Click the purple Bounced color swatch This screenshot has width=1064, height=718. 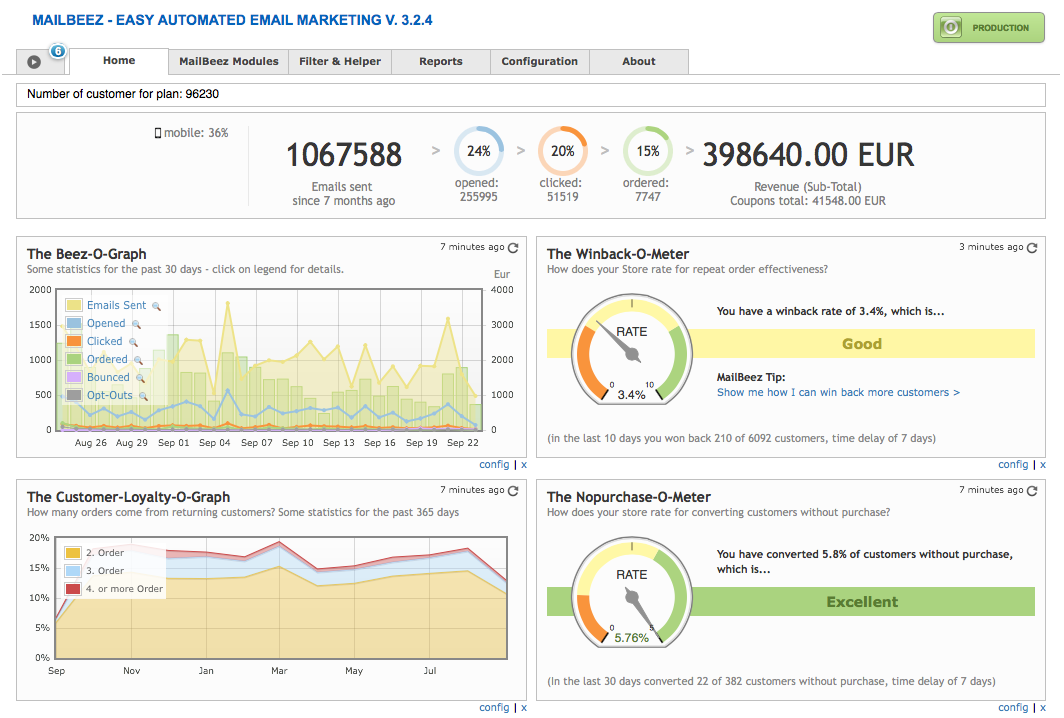coord(74,377)
